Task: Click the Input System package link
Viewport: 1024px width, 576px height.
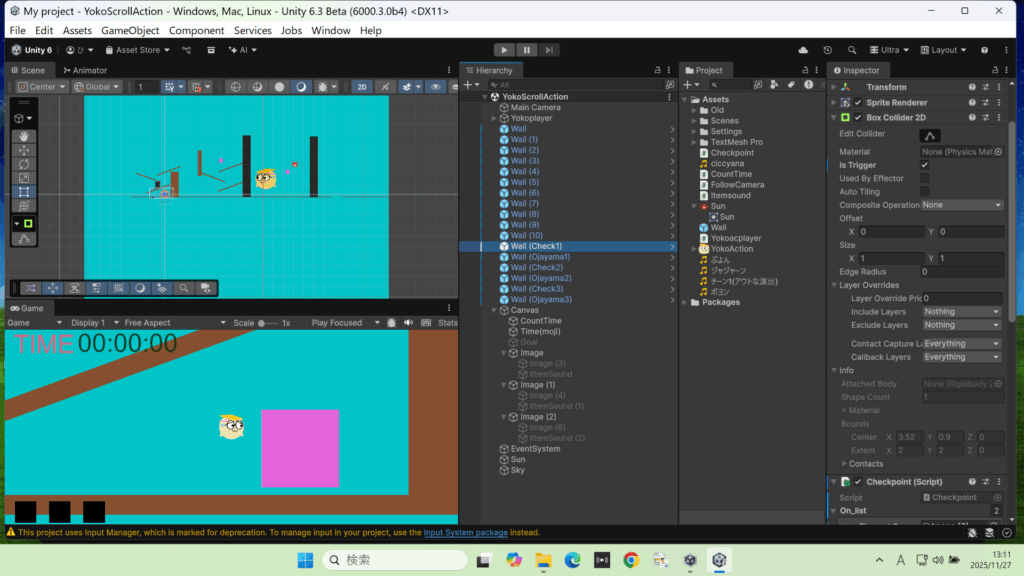Action: pos(465,532)
